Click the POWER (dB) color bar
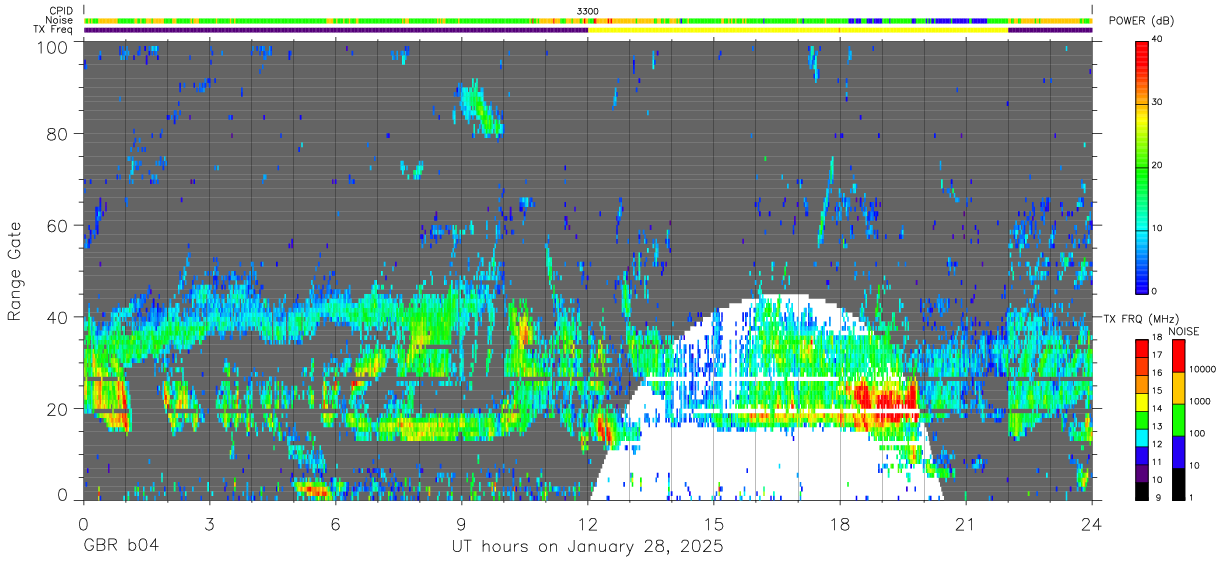This screenshot has width=1228, height=567. pos(1143,166)
